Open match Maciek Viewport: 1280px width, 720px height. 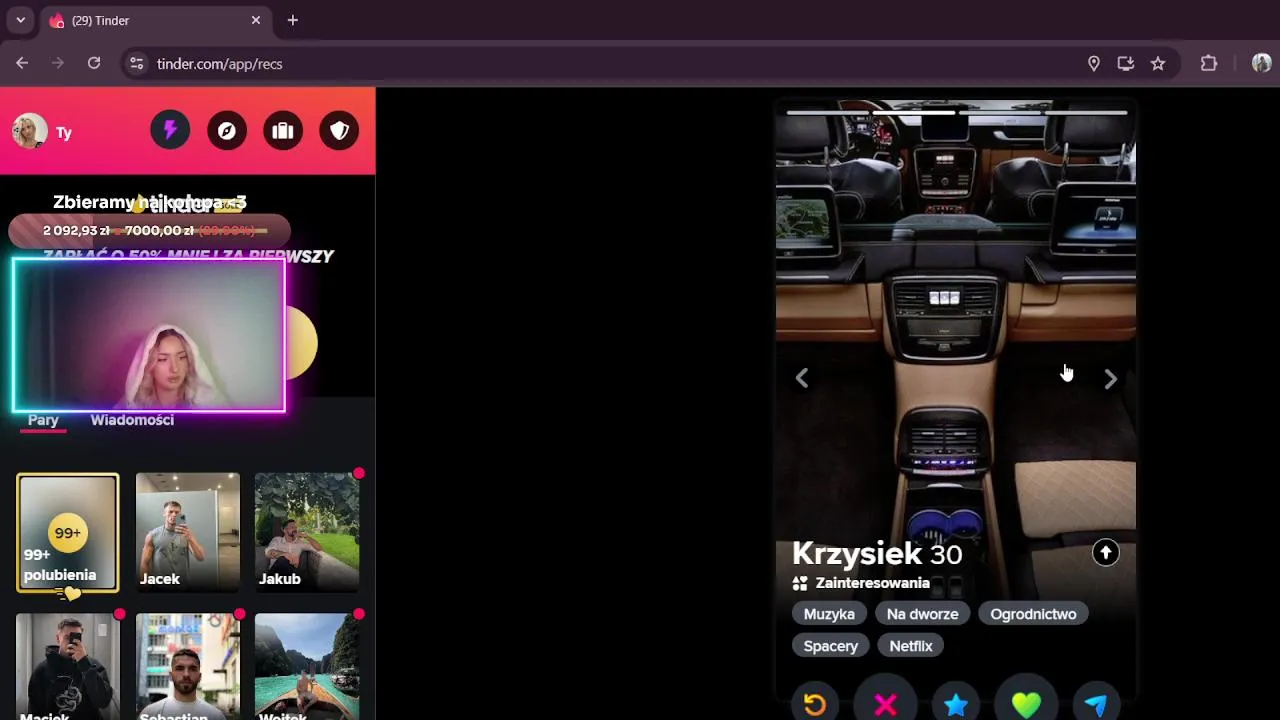(x=67, y=667)
